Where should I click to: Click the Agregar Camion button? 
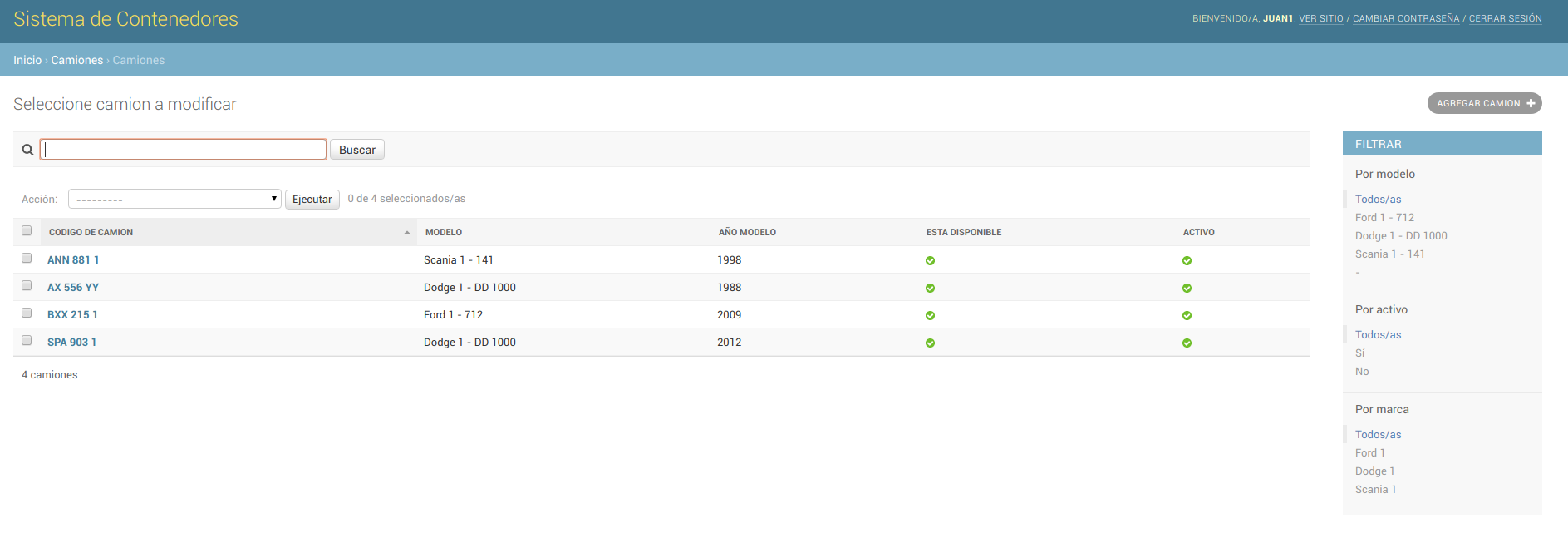(x=1484, y=103)
